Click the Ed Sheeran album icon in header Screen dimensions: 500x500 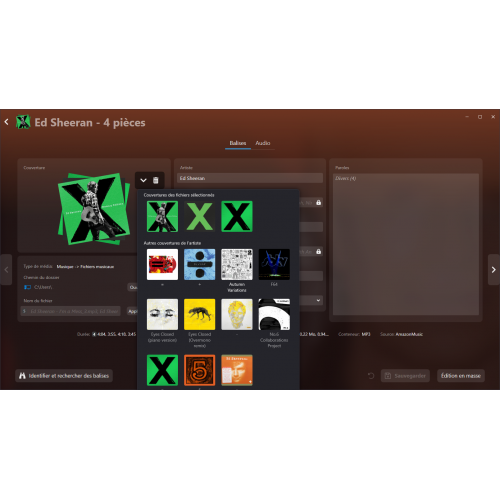pyautogui.click(x=23, y=122)
